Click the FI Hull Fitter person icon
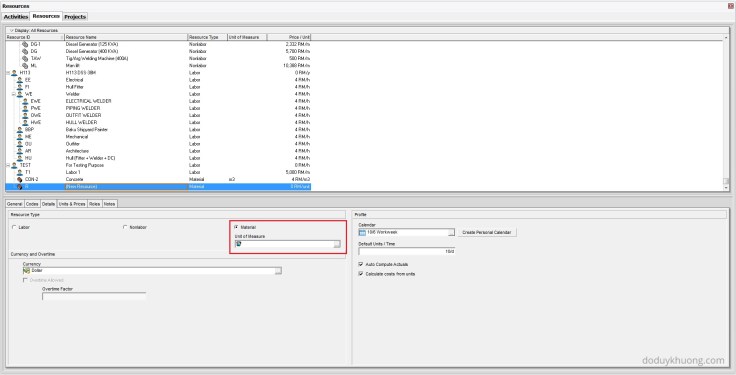 coord(20,87)
